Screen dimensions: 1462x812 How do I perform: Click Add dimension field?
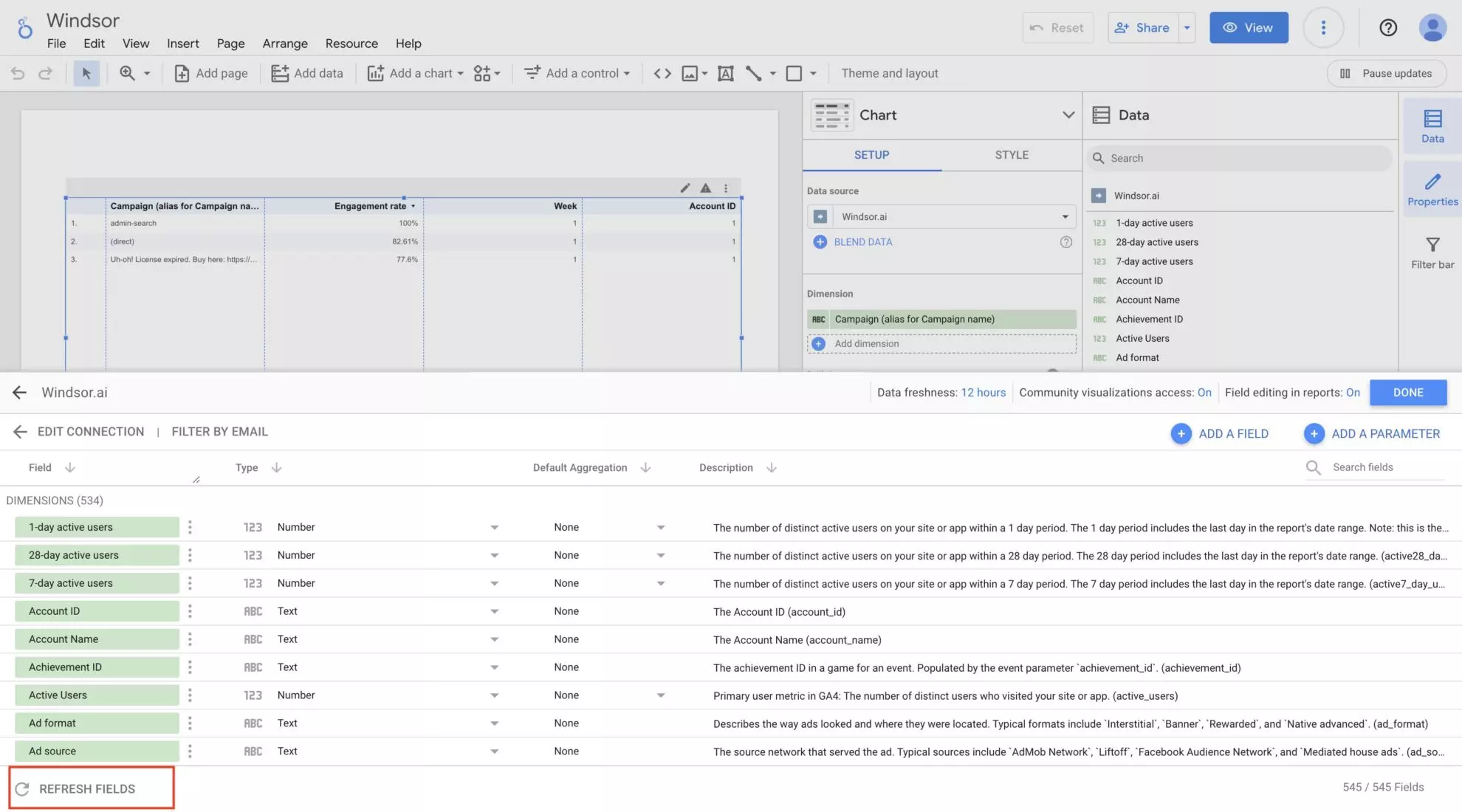pyautogui.click(x=941, y=343)
